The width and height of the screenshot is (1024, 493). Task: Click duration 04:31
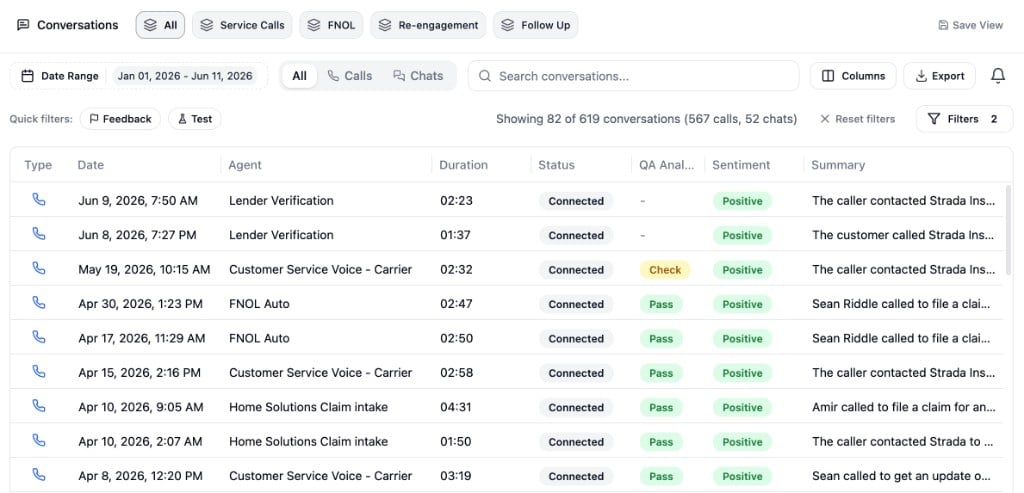click(x=456, y=407)
